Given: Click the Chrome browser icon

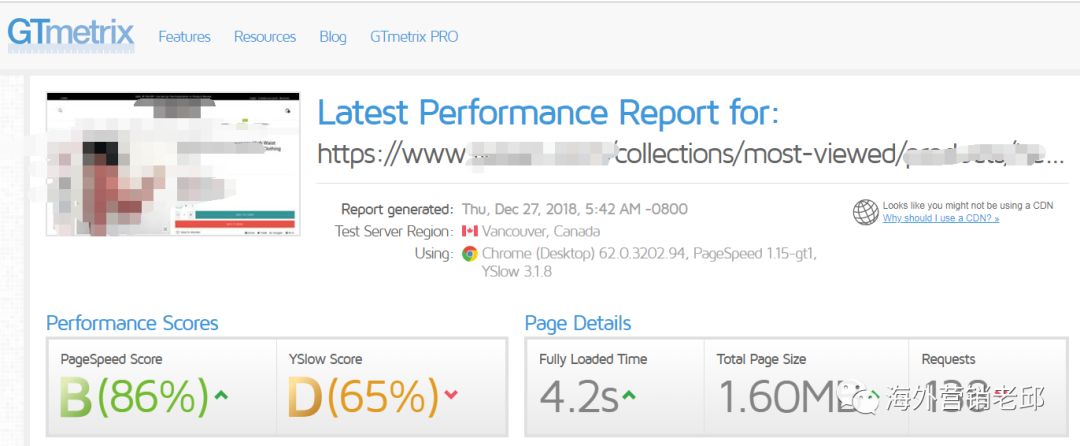Looking at the screenshot, I should click(x=470, y=254).
